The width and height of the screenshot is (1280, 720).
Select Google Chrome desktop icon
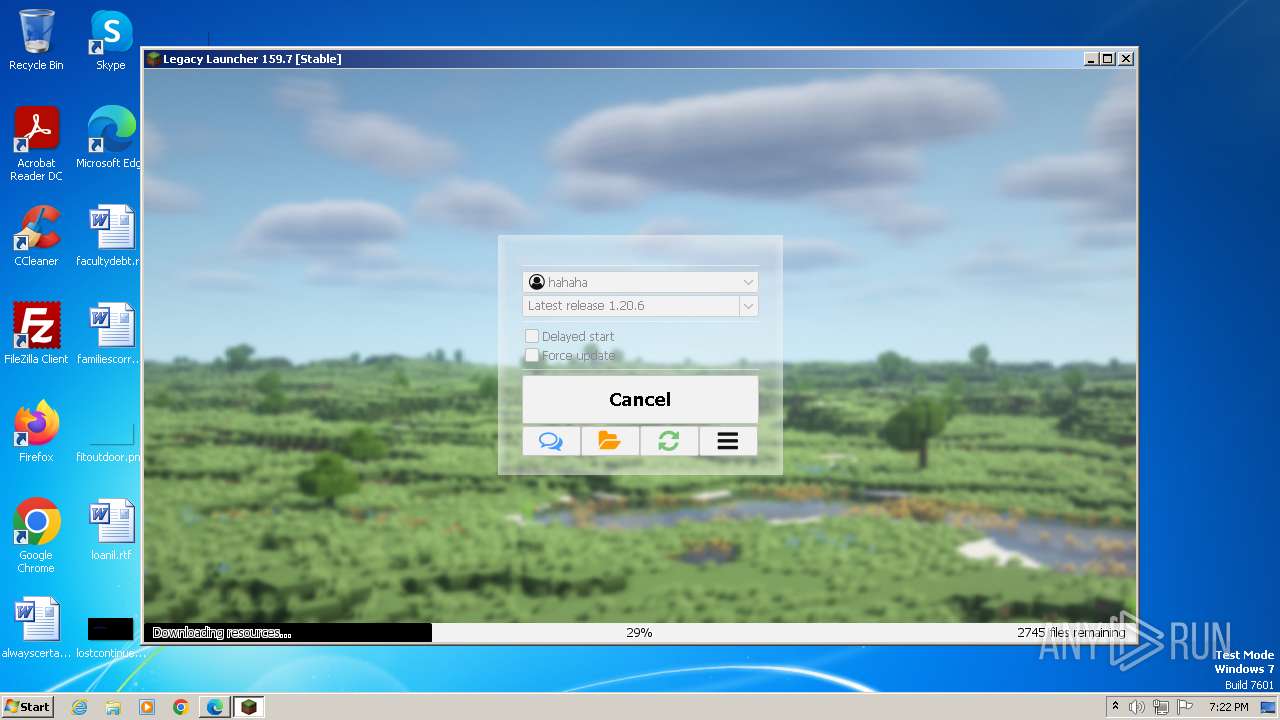click(36, 536)
